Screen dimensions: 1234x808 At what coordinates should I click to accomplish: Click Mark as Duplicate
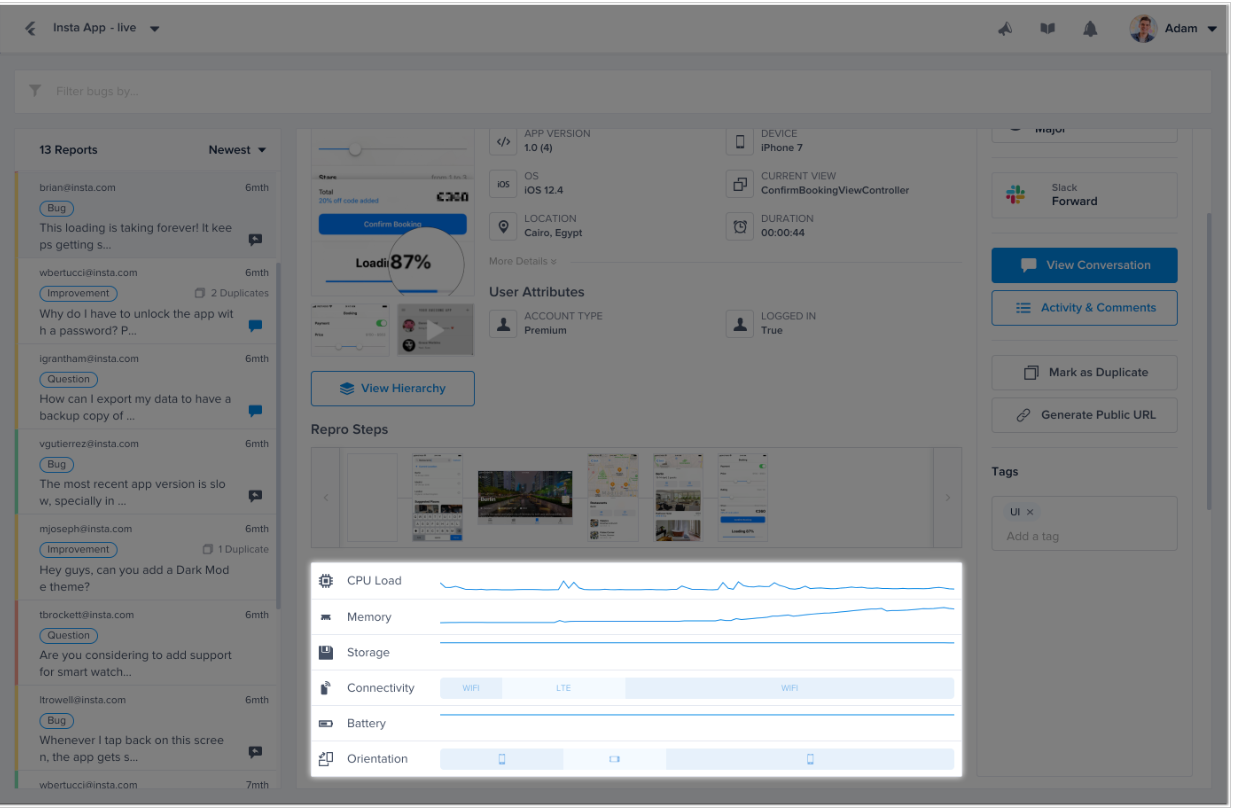1084,372
